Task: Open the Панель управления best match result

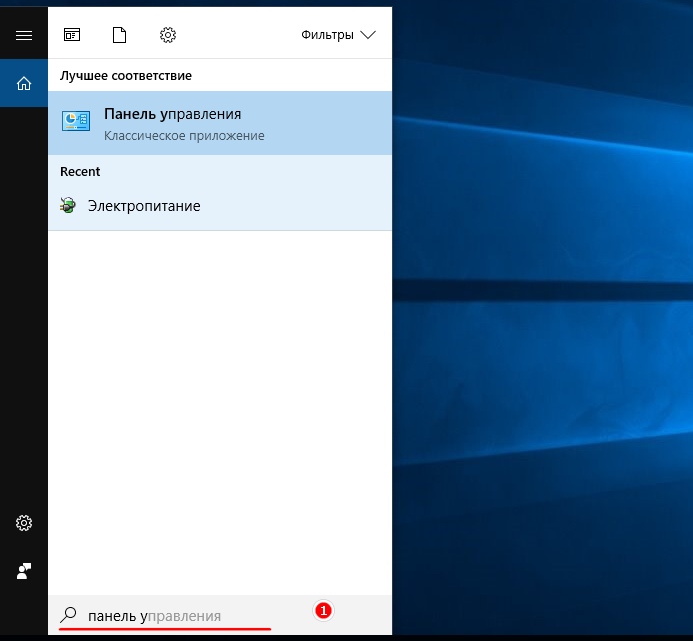Action: pyautogui.click(x=220, y=123)
